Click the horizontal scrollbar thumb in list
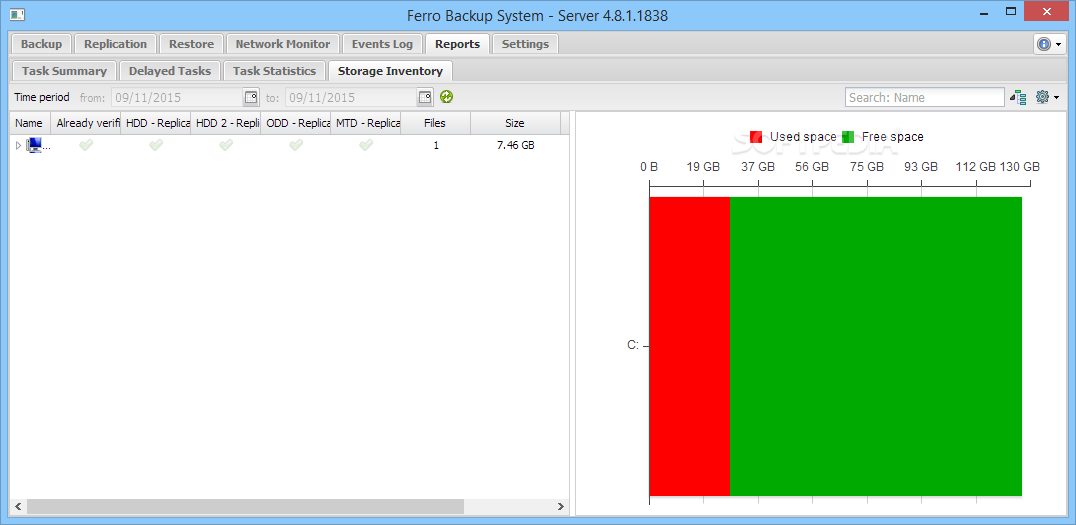The image size is (1076, 525). (246, 506)
